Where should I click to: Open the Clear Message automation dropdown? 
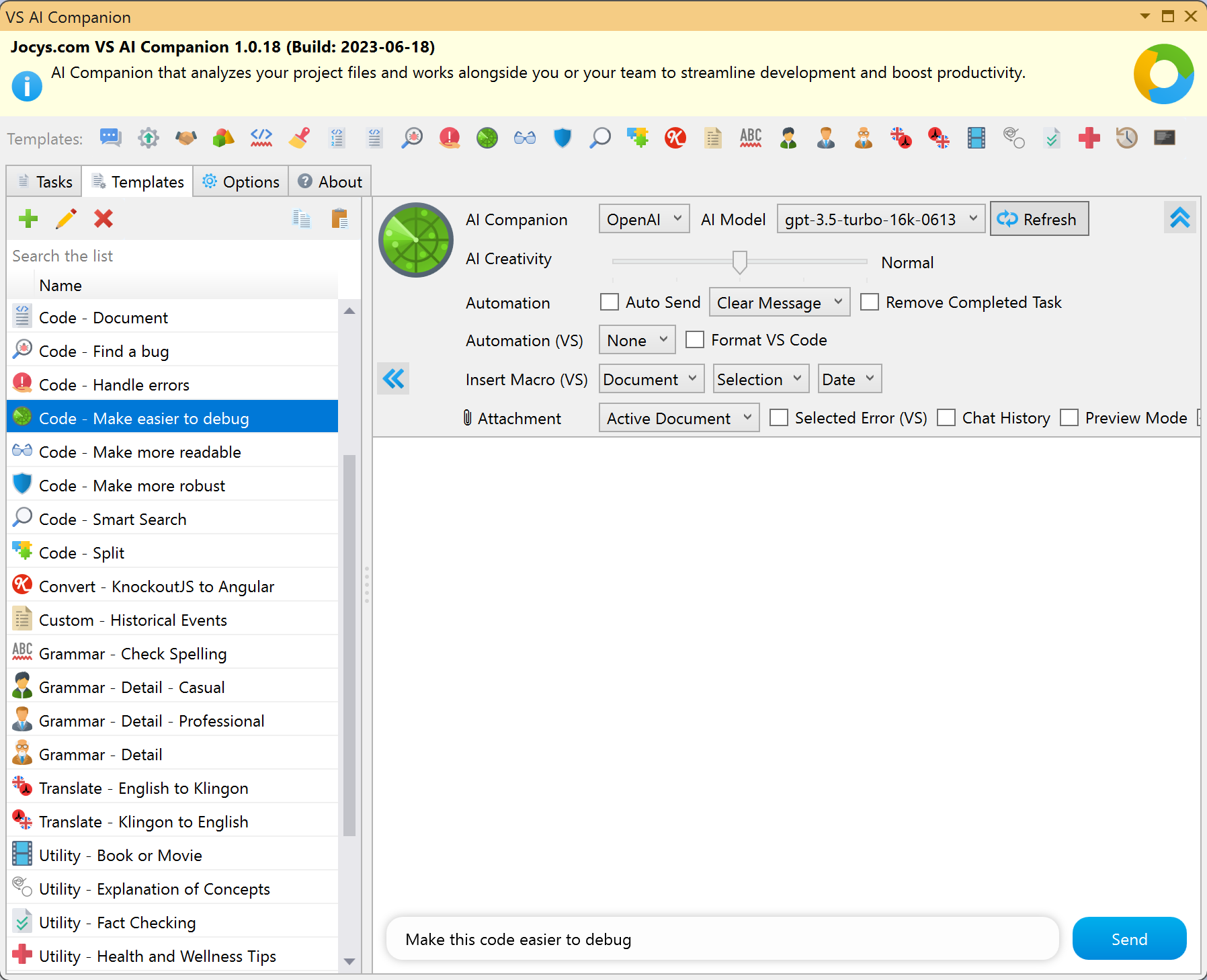coord(779,302)
